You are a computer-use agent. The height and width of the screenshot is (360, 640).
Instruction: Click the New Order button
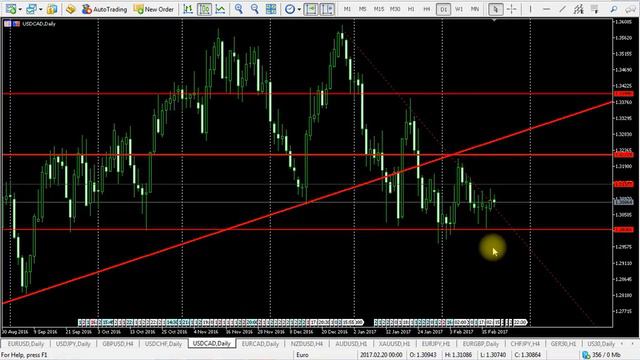click(154, 9)
